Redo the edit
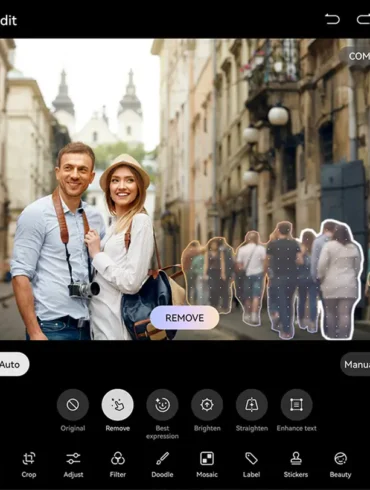The height and width of the screenshot is (490, 370). (363, 19)
